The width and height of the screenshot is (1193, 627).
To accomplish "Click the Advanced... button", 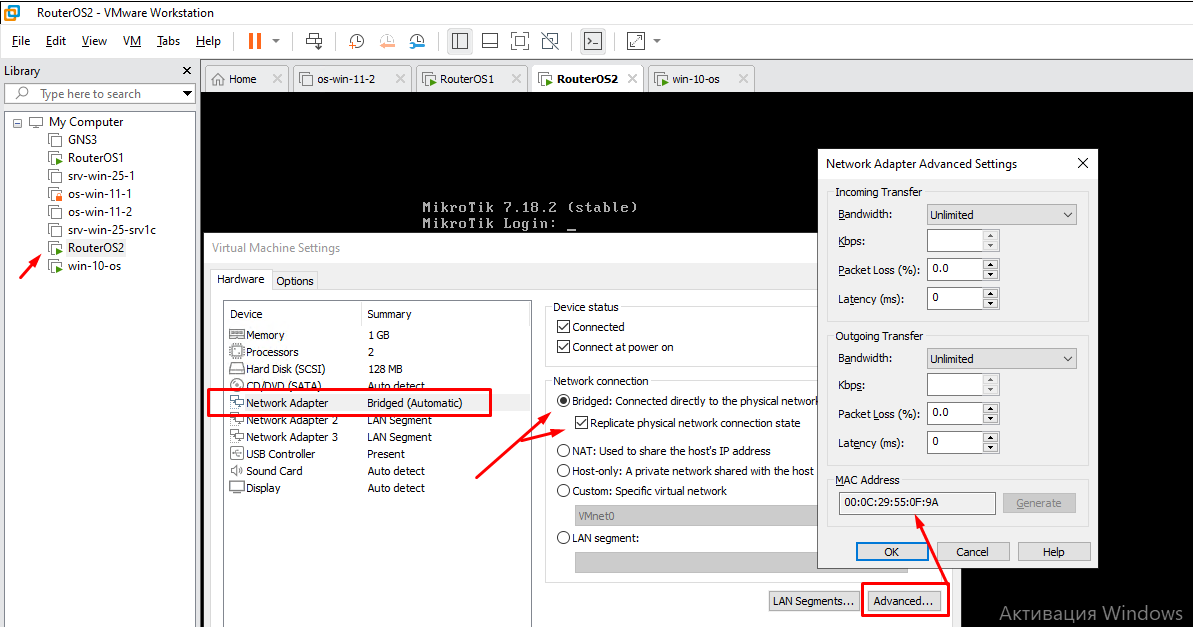I will (903, 601).
